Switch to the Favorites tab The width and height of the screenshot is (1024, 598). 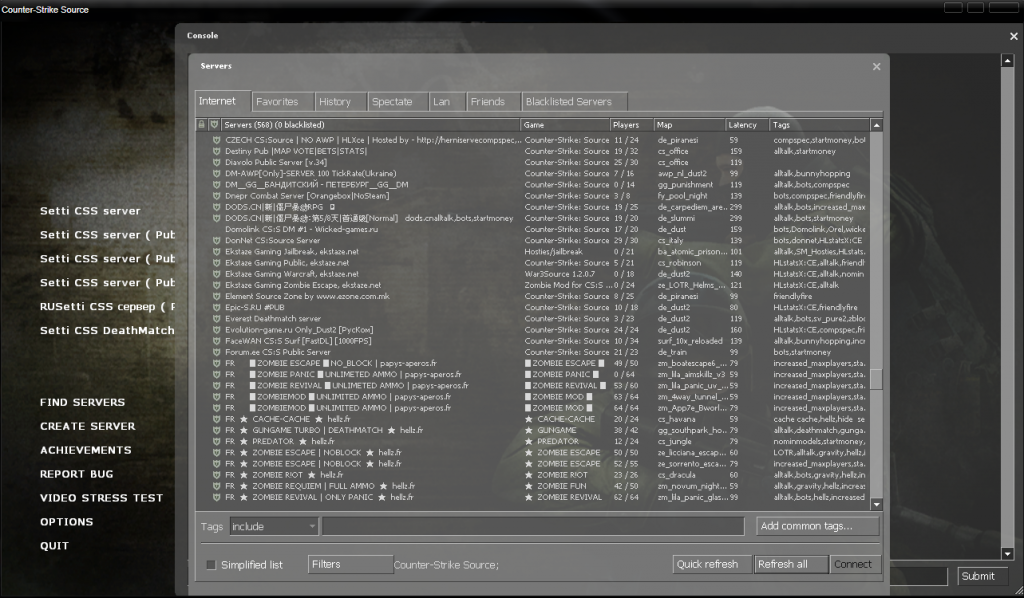(x=281, y=102)
